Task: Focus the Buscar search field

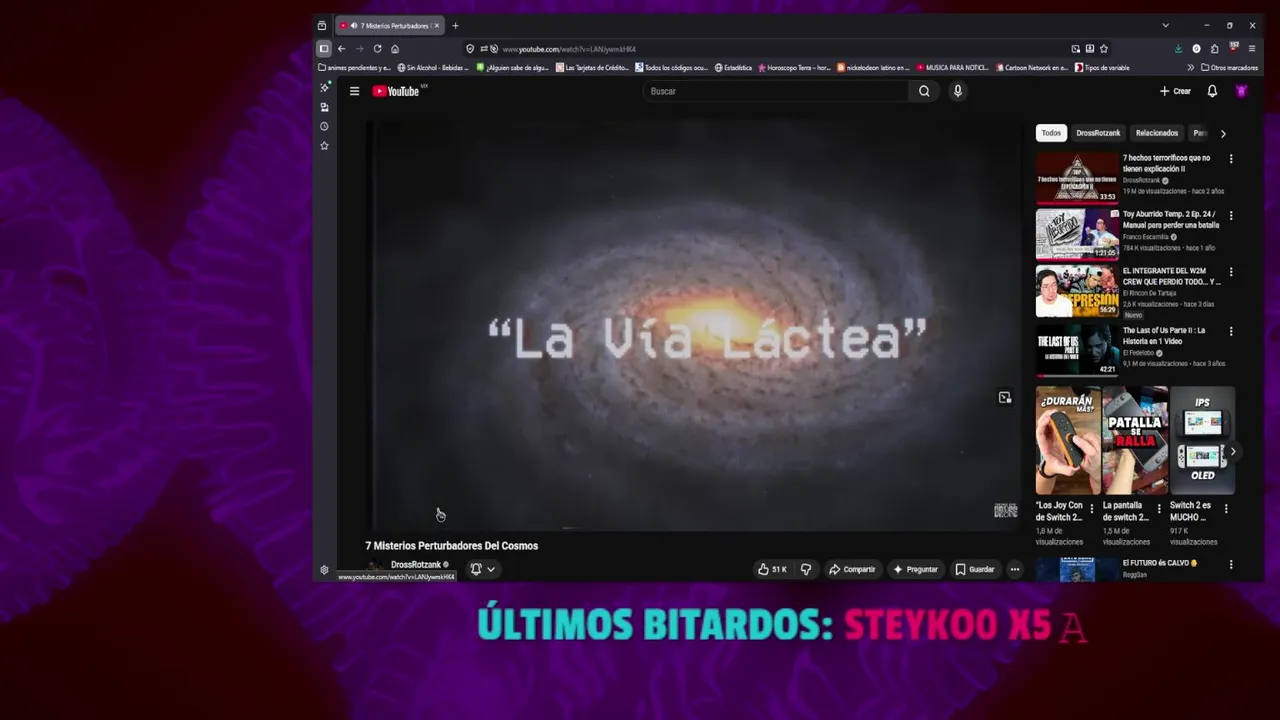Action: click(x=775, y=91)
